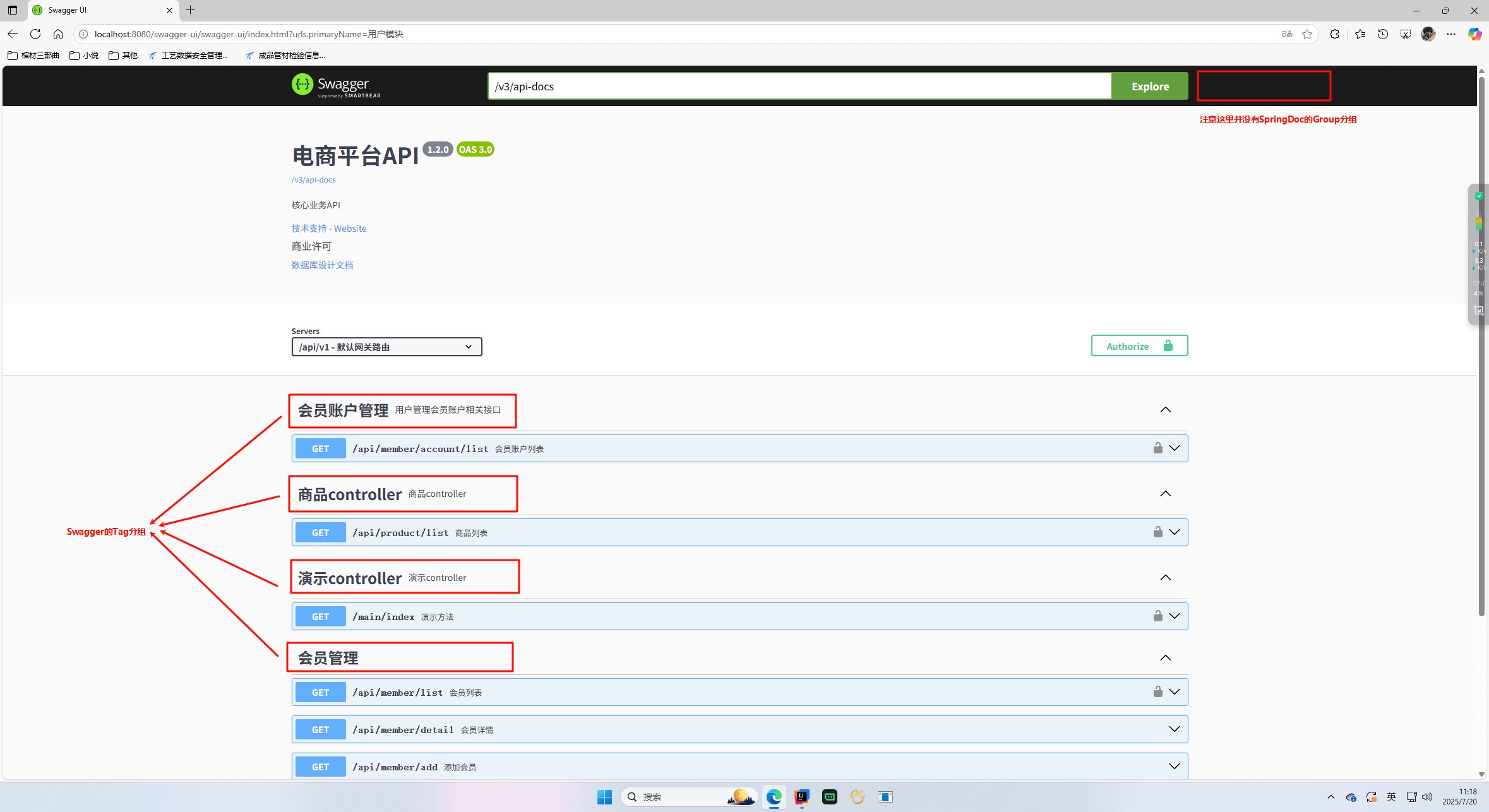Open Copilot icon in browser toolbar
Screen dimensions: 1489x812
click(x=1474, y=34)
